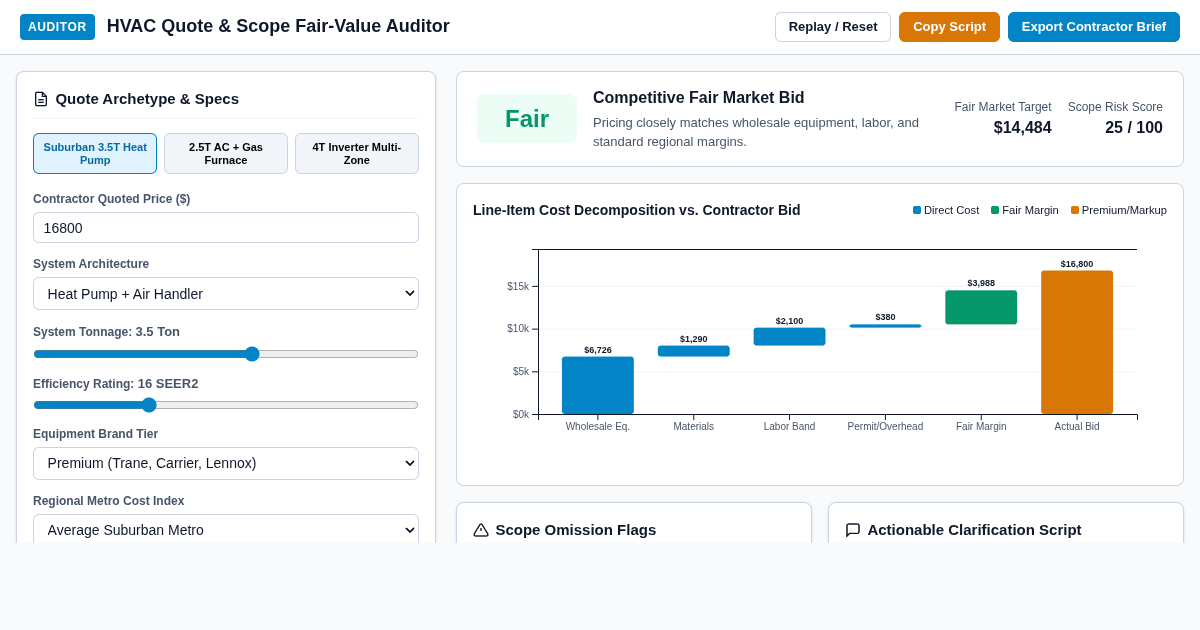Click the HVAC Quote & Scope Fair-Value Auditor title
Viewport: 1200px width, 630px height.
coord(278,26)
